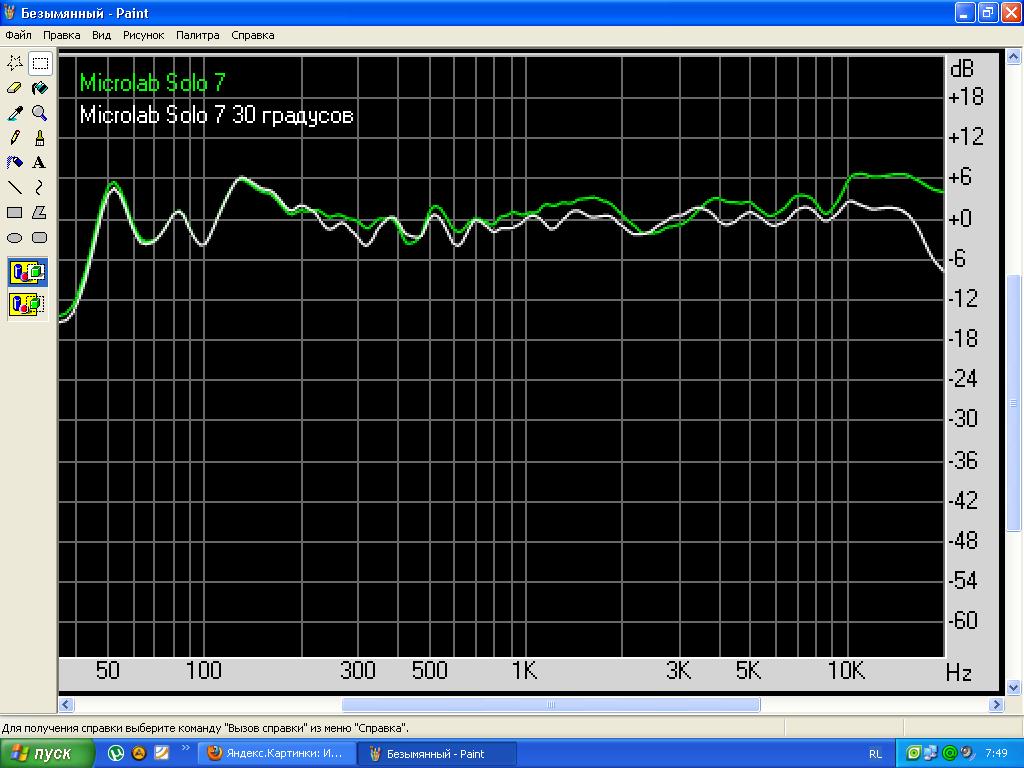Image resolution: width=1024 pixels, height=768 pixels.
Task: Pick the Airbrush spray can tool
Action: [x=14, y=163]
